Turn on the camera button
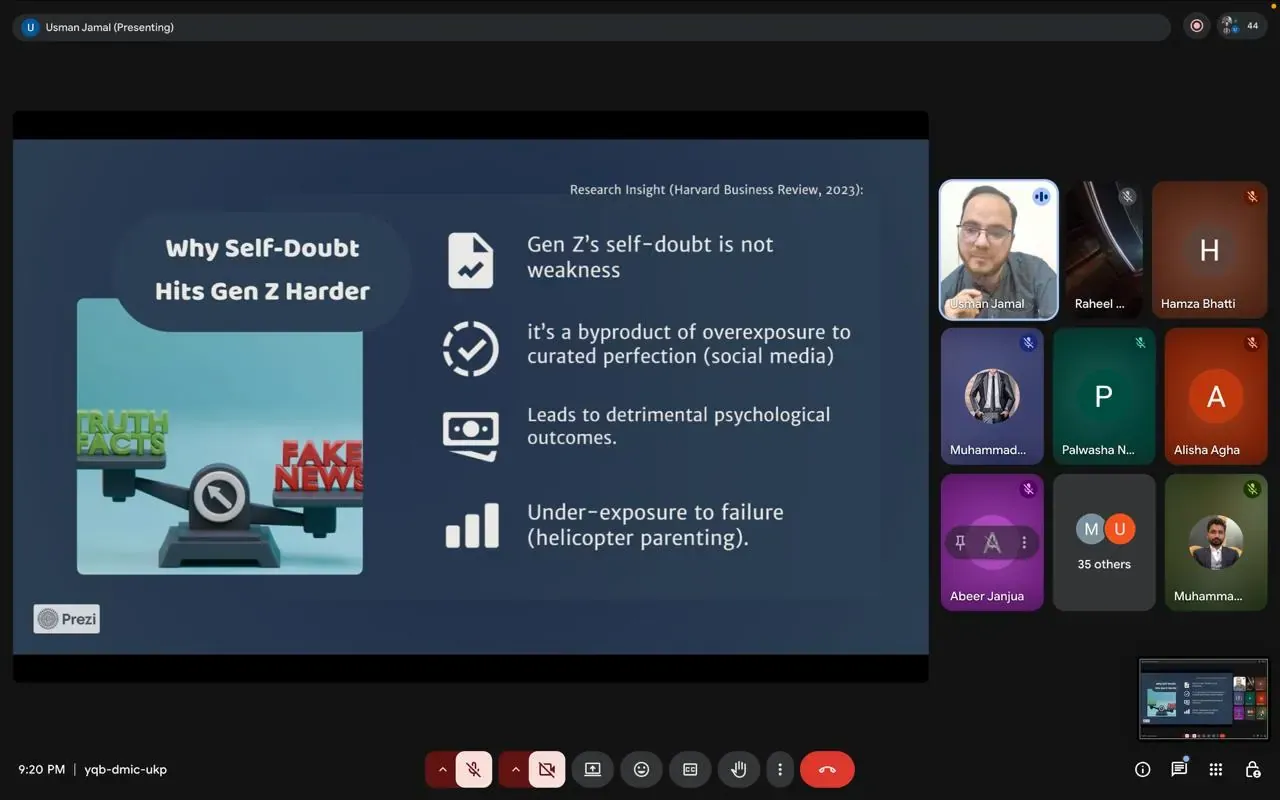 [x=547, y=769]
